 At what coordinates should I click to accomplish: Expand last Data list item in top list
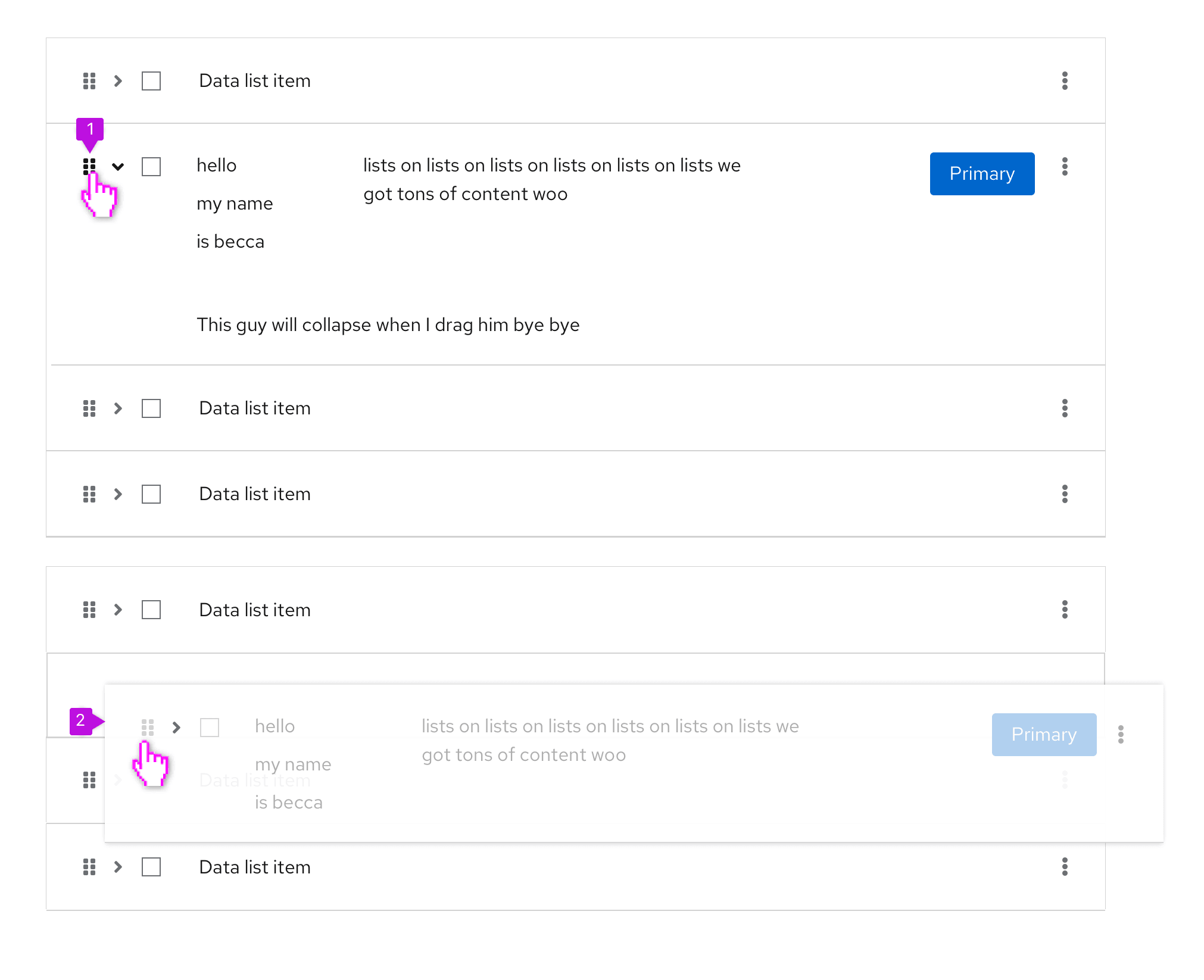coord(118,494)
